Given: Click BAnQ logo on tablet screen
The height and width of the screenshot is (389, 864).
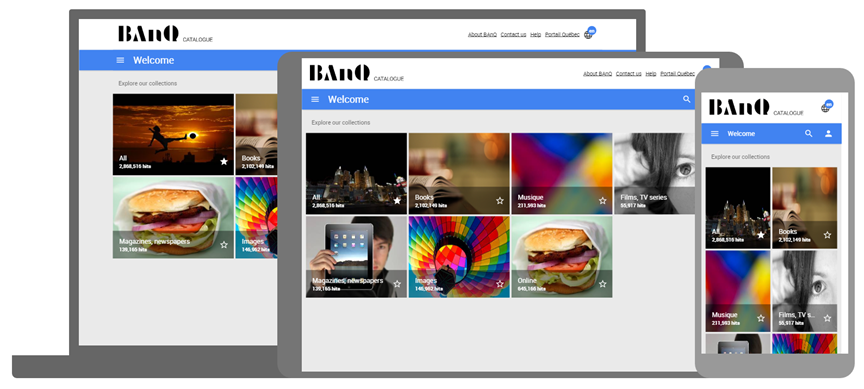Looking at the screenshot, I should pos(339,73).
